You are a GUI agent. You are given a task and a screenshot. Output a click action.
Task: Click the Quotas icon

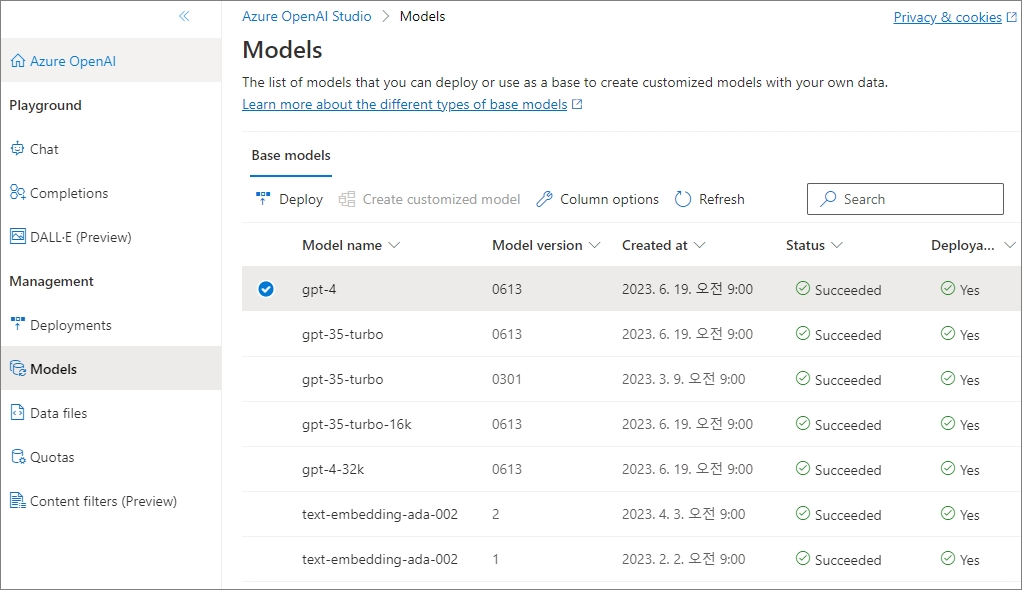[18, 456]
